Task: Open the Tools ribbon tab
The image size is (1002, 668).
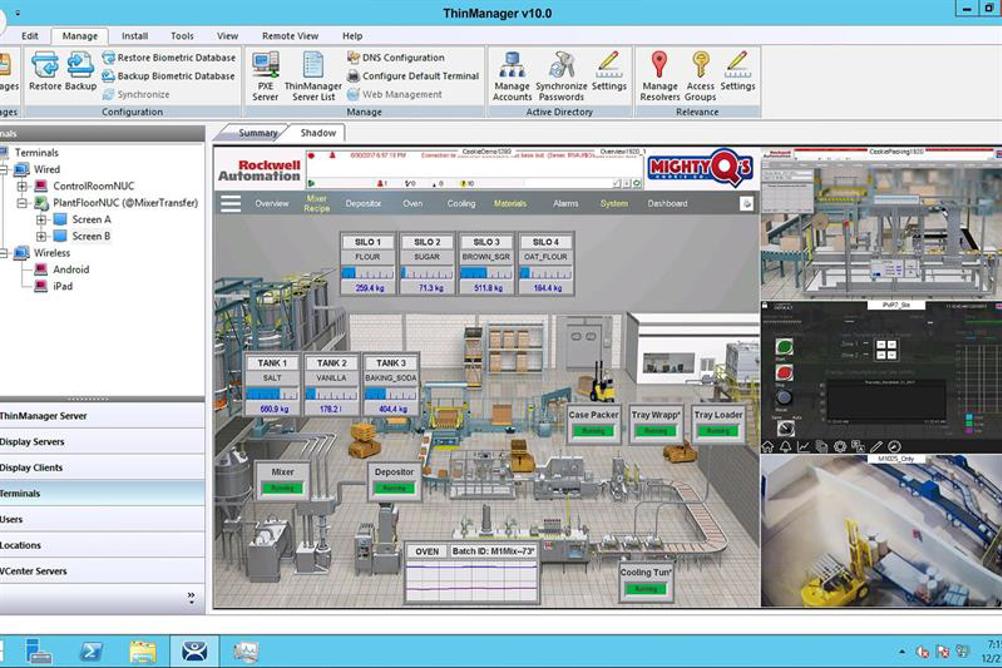Action: (182, 36)
